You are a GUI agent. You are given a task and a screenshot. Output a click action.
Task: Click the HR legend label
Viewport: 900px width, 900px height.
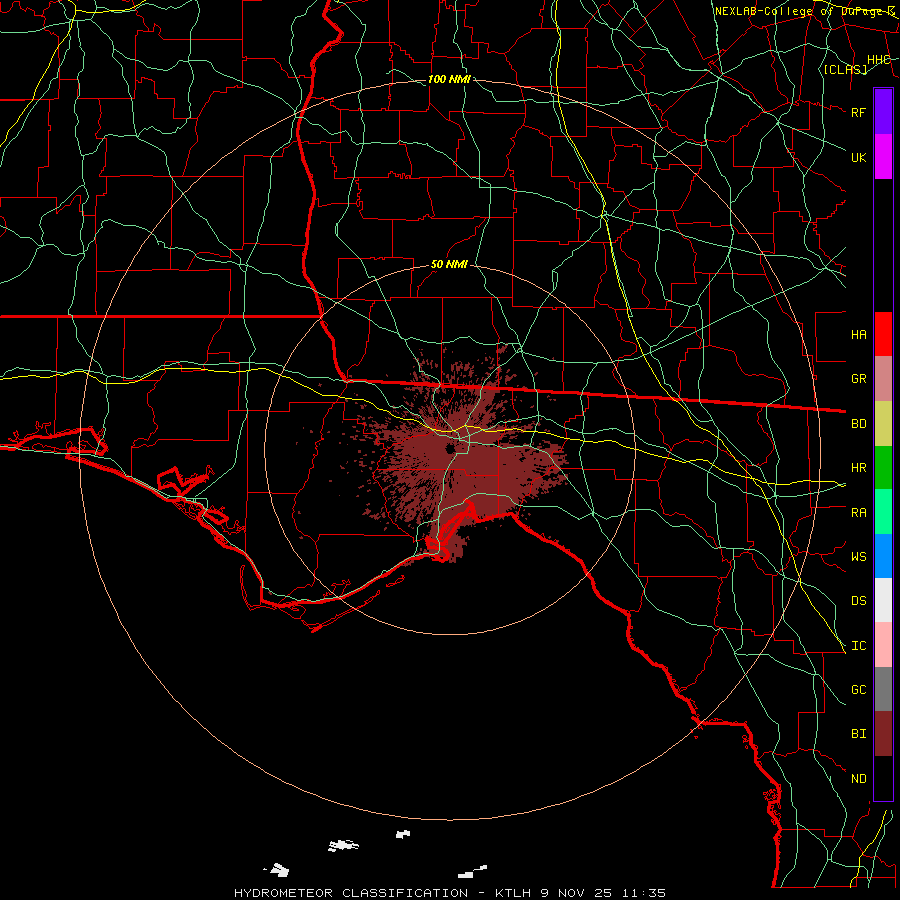coord(858,468)
